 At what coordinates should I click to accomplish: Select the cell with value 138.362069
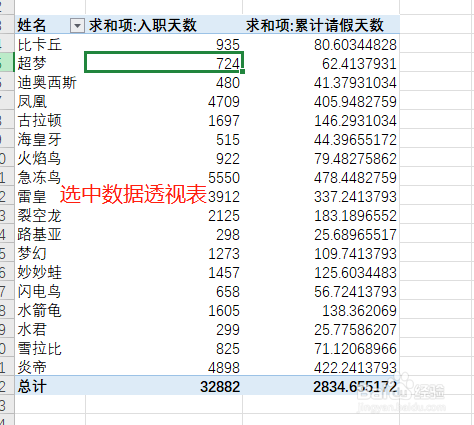[x=321, y=310]
